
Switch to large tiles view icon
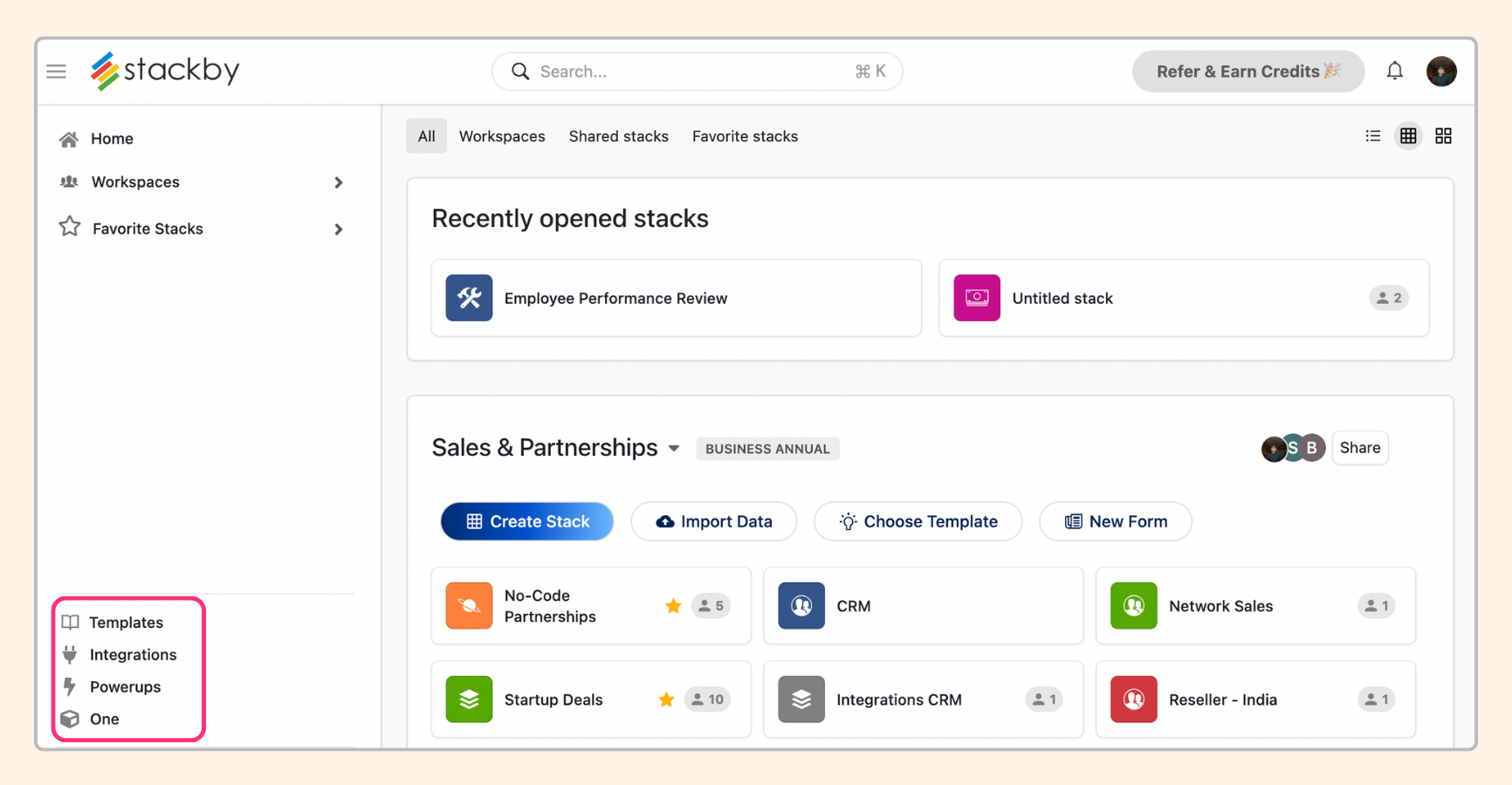[x=1443, y=136]
